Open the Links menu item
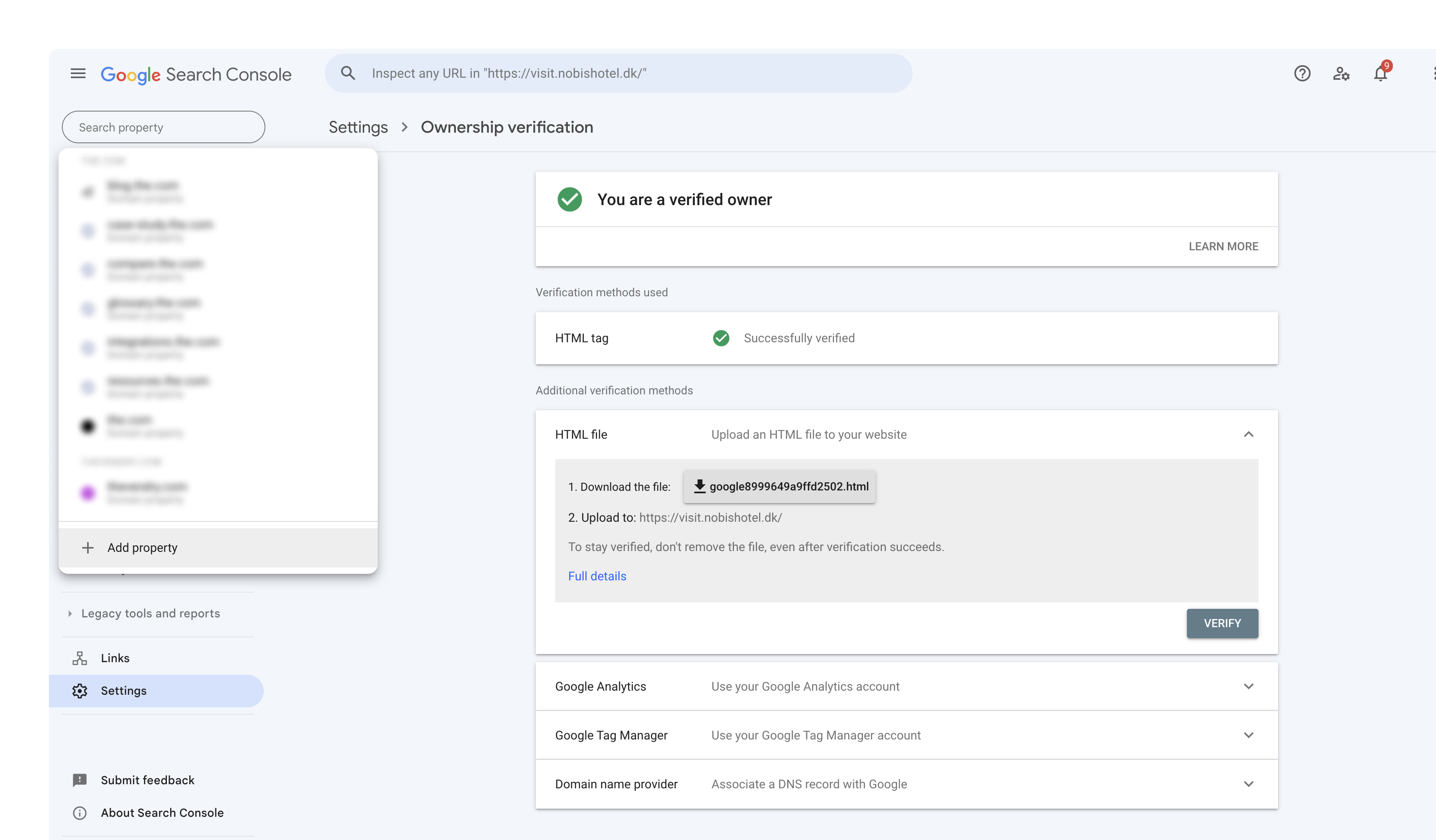This screenshot has height=840, width=1436. (x=157, y=658)
